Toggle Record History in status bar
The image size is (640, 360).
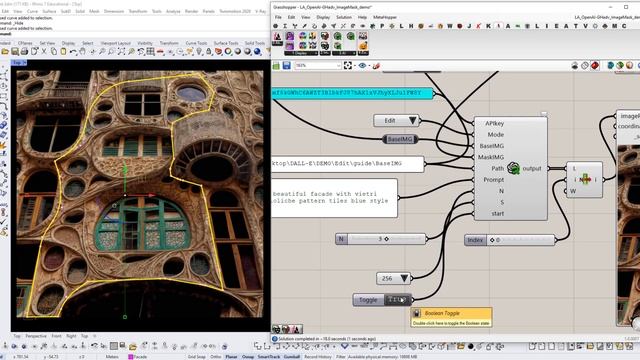[x=318, y=357]
